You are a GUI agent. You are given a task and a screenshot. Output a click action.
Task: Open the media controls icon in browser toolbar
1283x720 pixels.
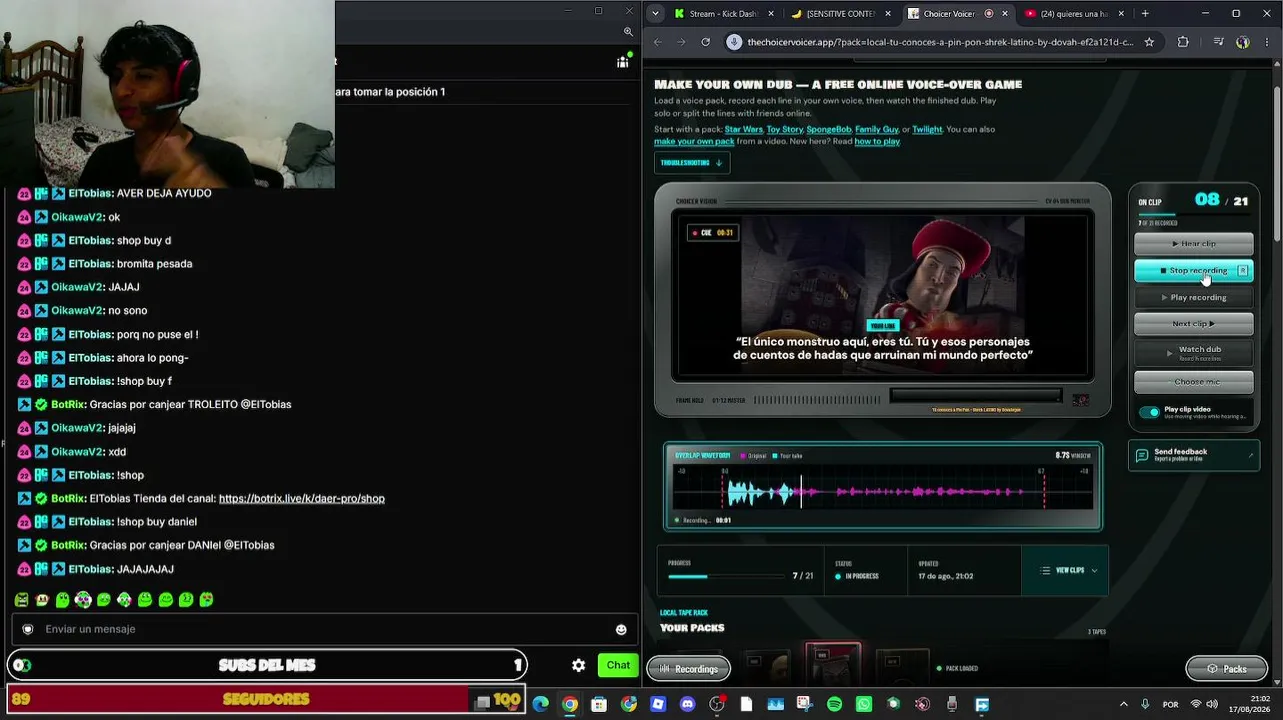tap(1218, 42)
